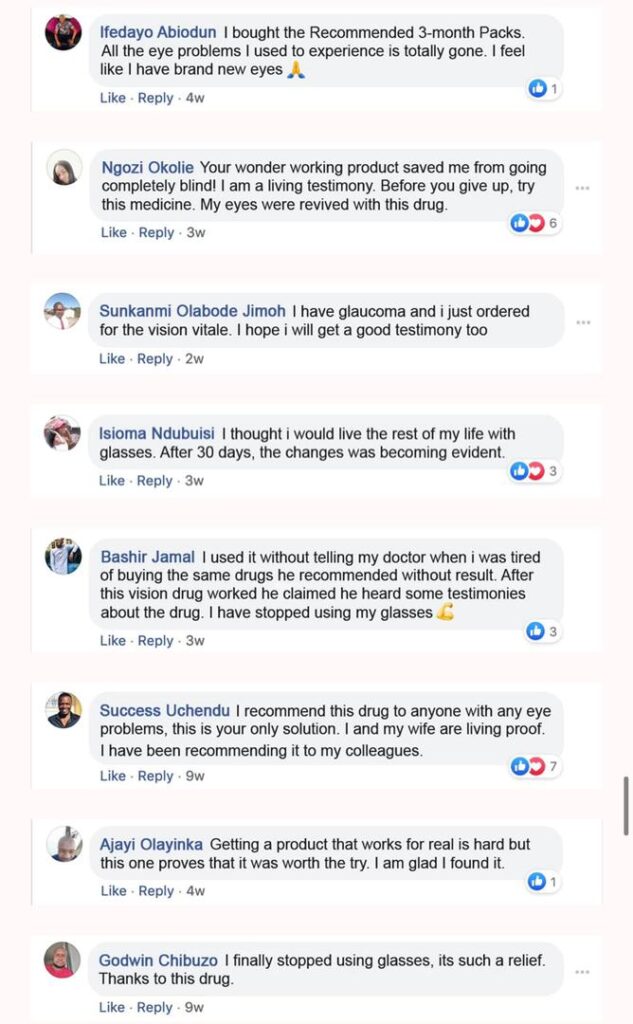Like Godwin Chibuzo's comment
Screen dimensions: 633x1024
click(x=112, y=1007)
